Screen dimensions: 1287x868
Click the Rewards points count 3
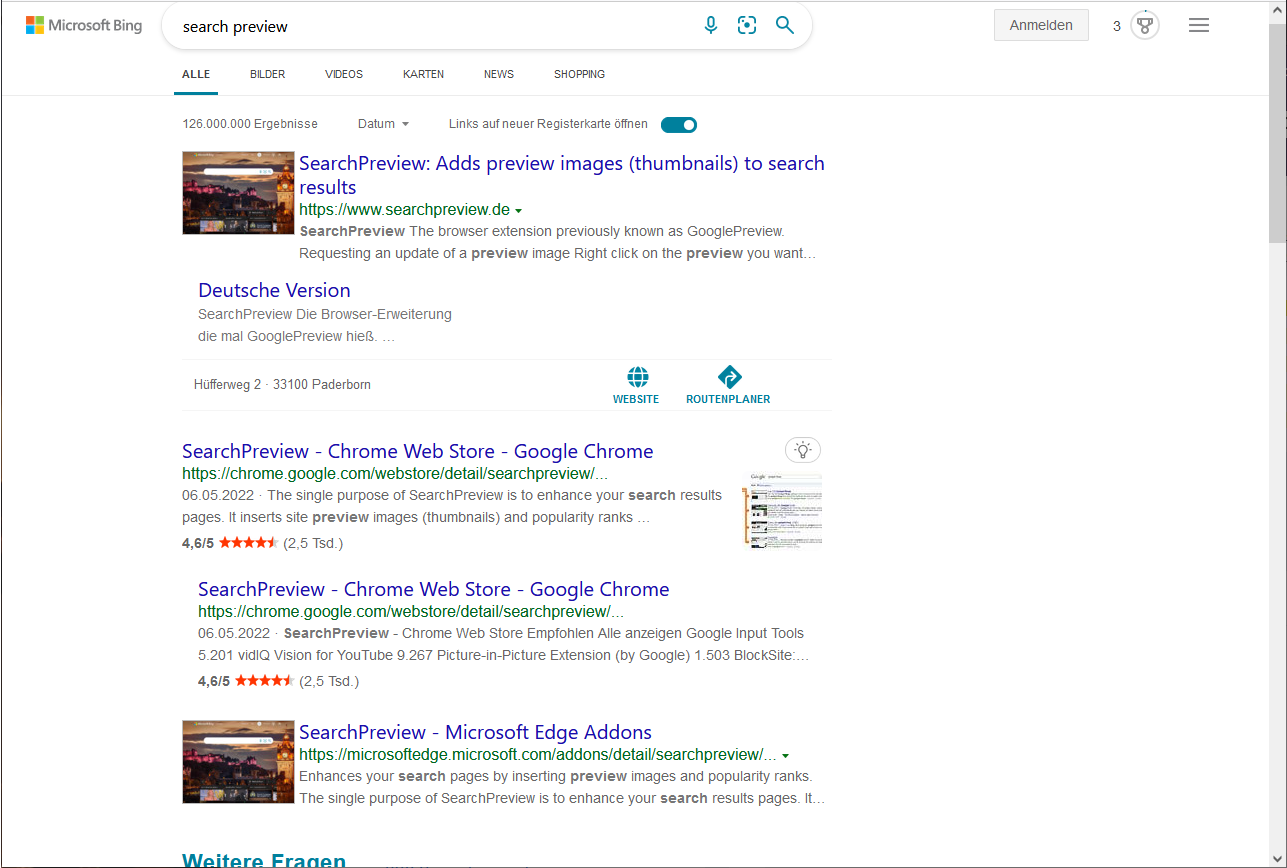pyautogui.click(x=1117, y=26)
